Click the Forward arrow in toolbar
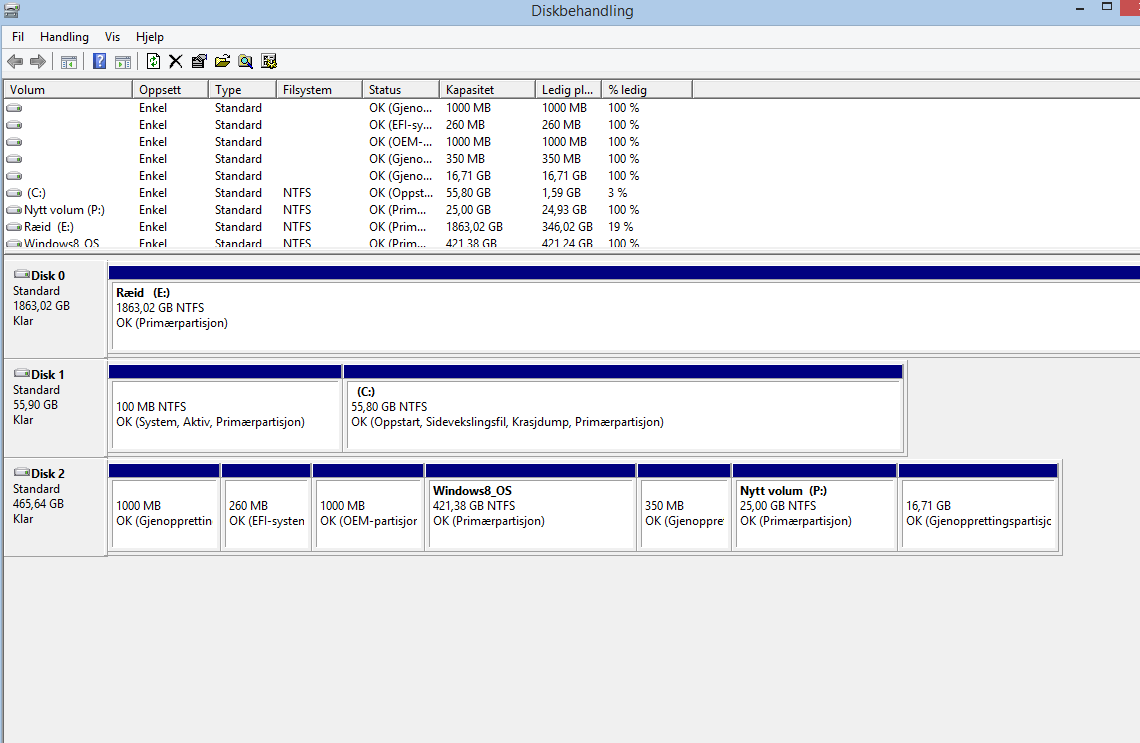 click(38, 62)
